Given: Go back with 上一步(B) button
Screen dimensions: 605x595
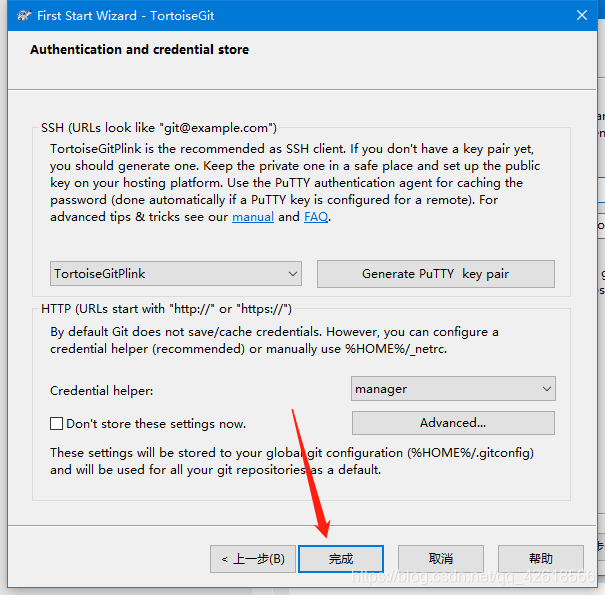Looking at the screenshot, I should pos(253,559).
